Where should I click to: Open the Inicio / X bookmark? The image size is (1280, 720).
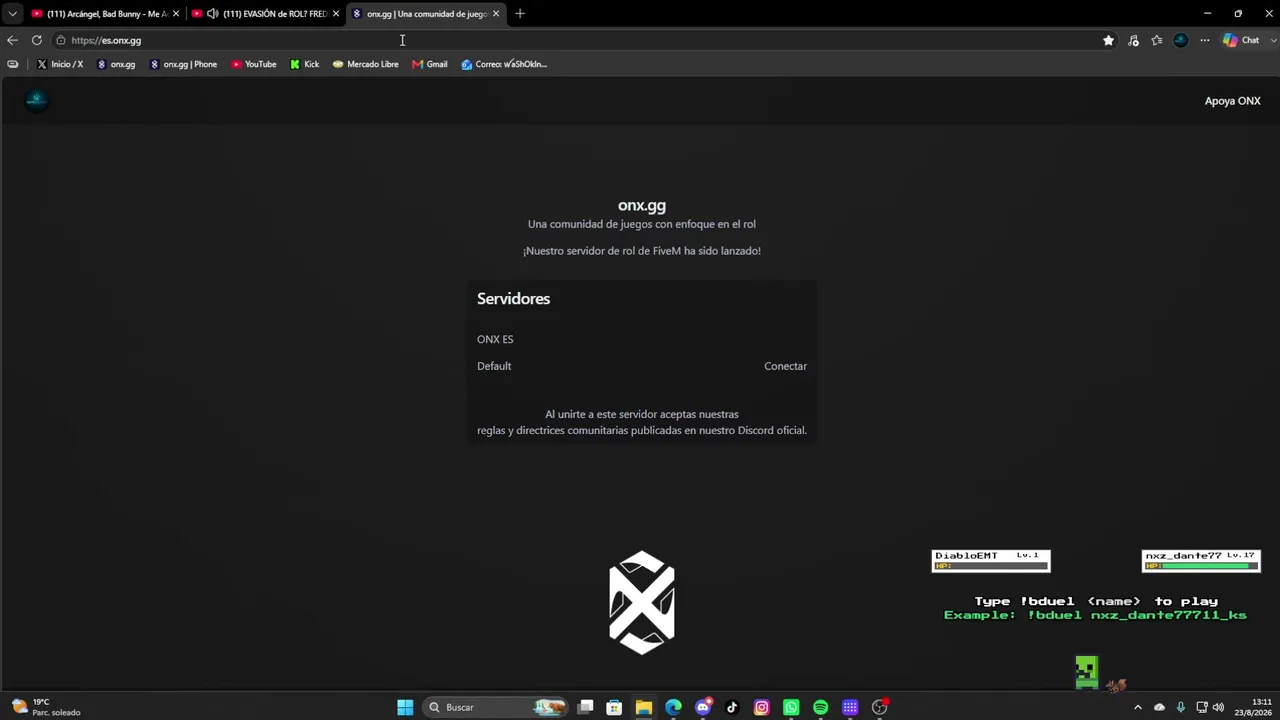tap(60, 64)
